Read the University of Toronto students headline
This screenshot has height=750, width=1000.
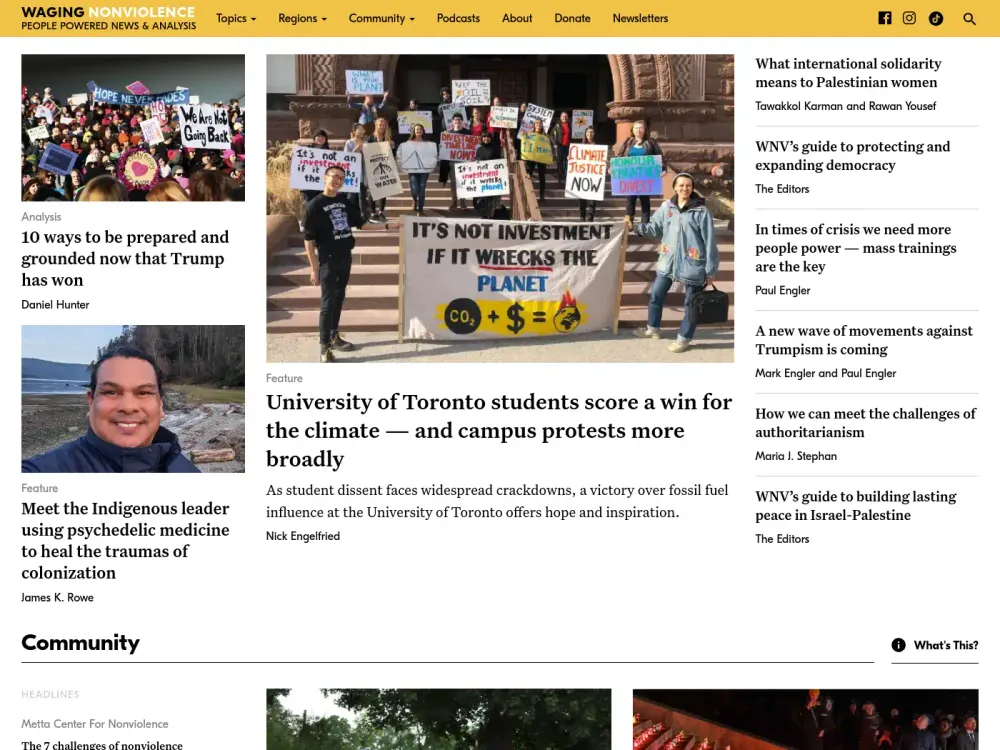(498, 430)
